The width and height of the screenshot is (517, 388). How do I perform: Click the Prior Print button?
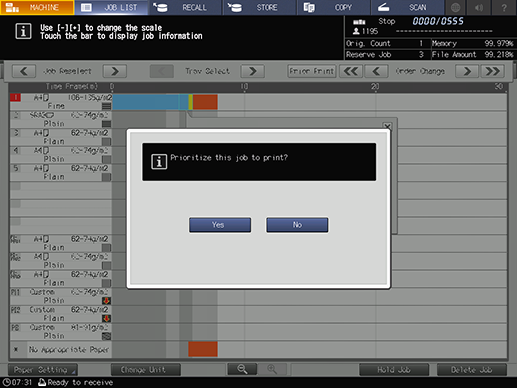[312, 71]
